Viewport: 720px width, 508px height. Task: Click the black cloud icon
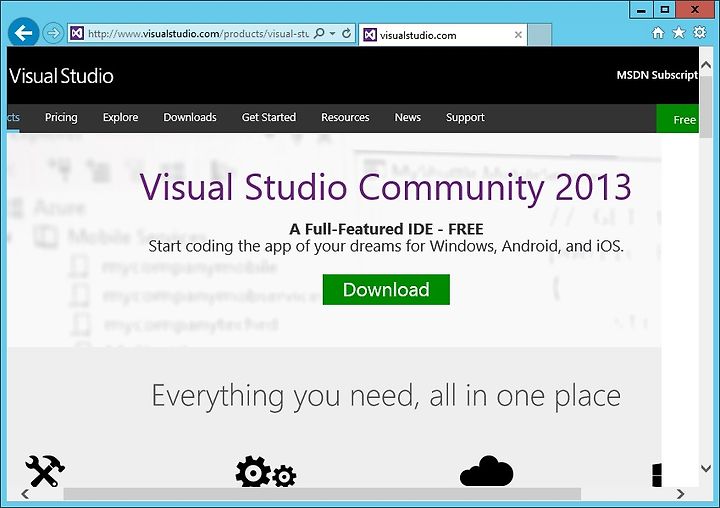tap(486, 471)
